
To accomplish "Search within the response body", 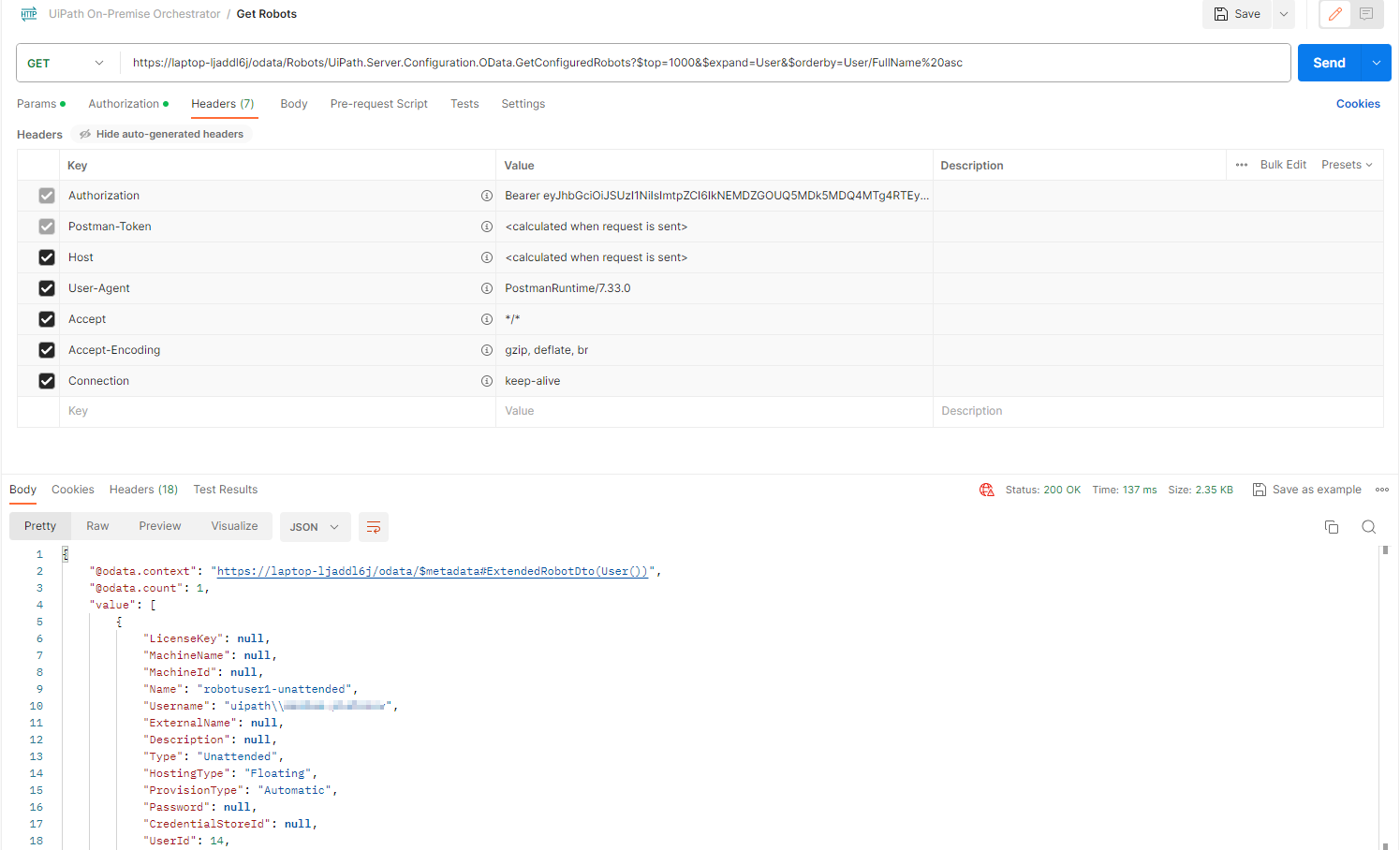I will tap(1369, 527).
